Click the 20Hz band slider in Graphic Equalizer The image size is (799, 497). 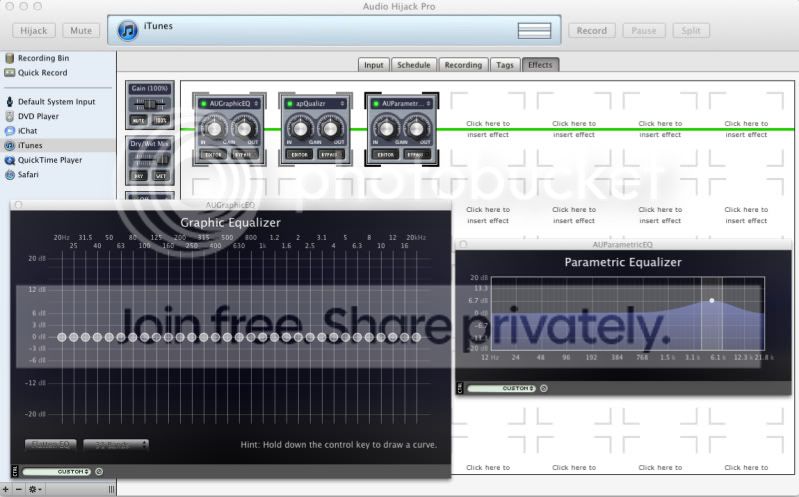(x=62, y=337)
